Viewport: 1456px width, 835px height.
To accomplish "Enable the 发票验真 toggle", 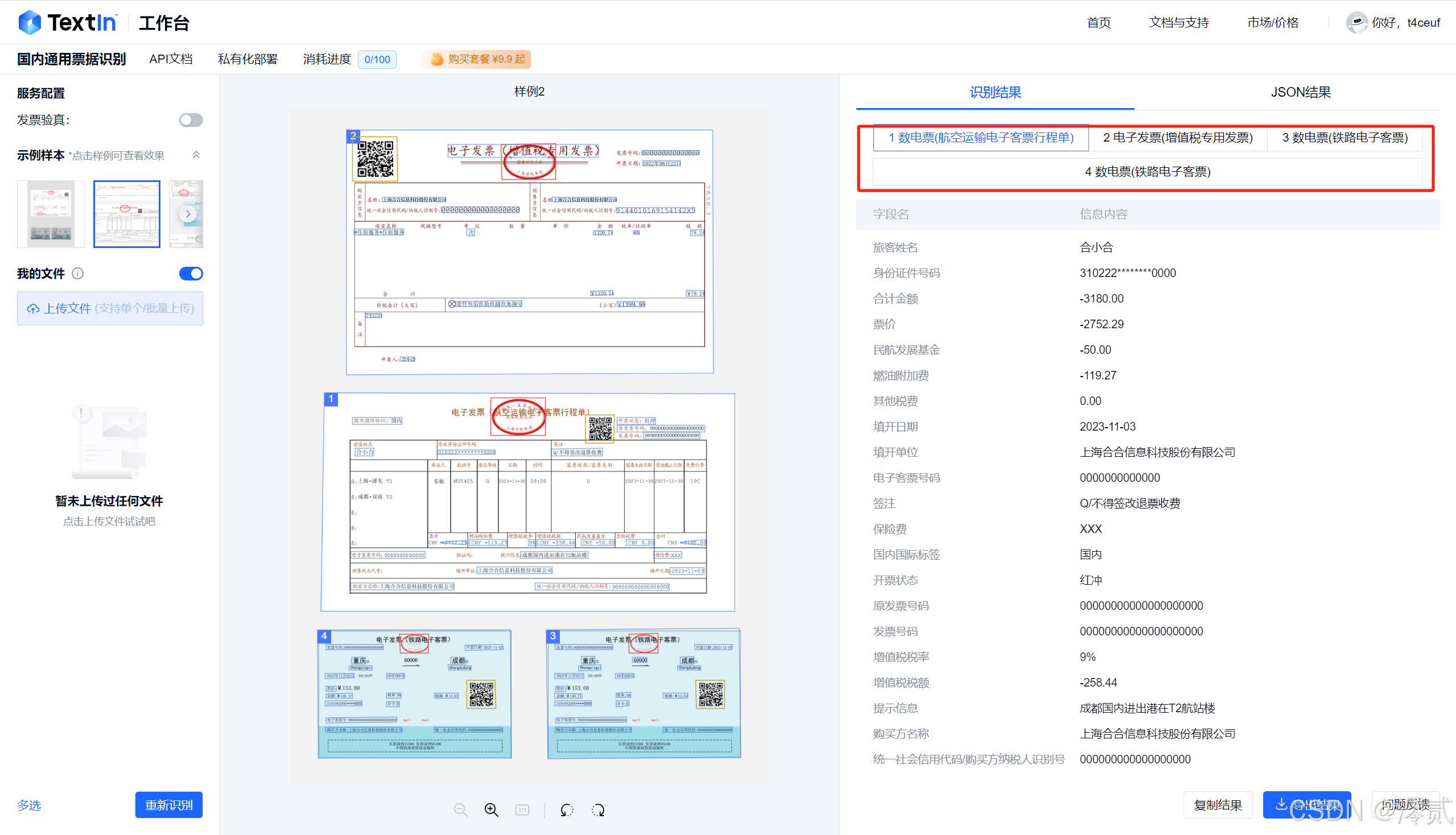I will click(191, 120).
